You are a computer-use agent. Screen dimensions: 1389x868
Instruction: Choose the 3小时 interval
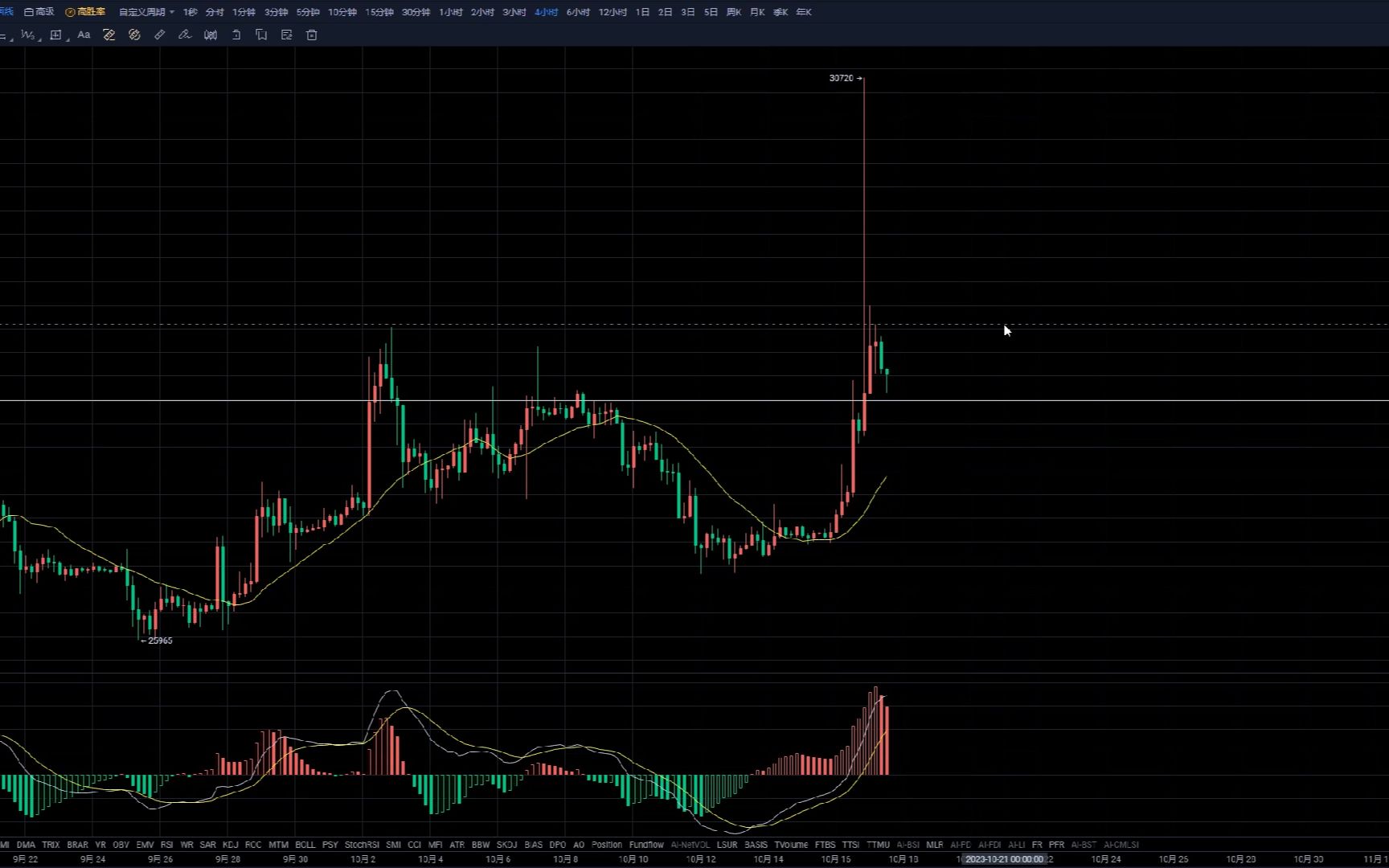(x=514, y=12)
